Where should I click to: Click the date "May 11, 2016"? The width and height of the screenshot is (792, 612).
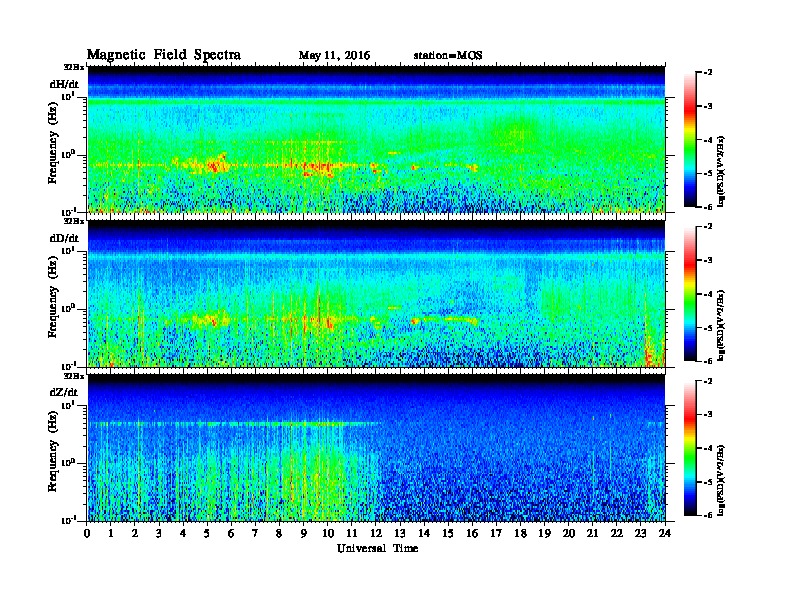(x=334, y=55)
